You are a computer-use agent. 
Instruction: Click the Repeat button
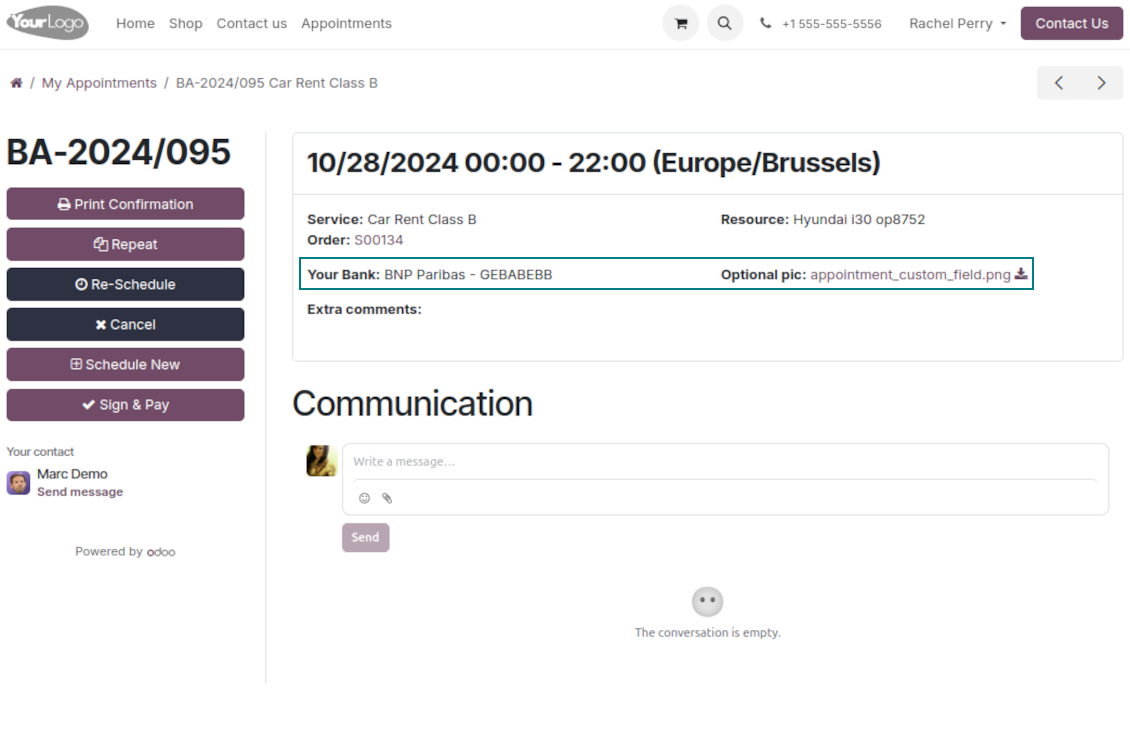point(125,244)
